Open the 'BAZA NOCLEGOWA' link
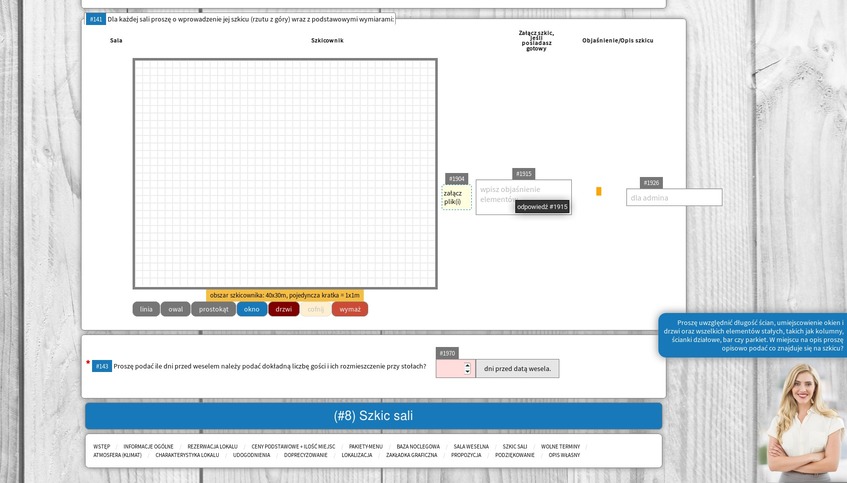Viewport: 847px width, 483px height. (418, 446)
